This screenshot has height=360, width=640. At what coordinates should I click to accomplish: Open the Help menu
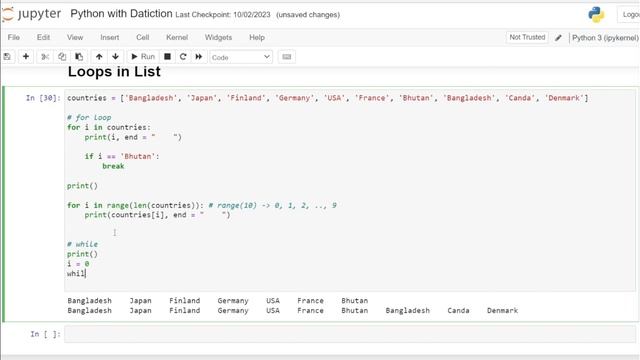(257, 37)
